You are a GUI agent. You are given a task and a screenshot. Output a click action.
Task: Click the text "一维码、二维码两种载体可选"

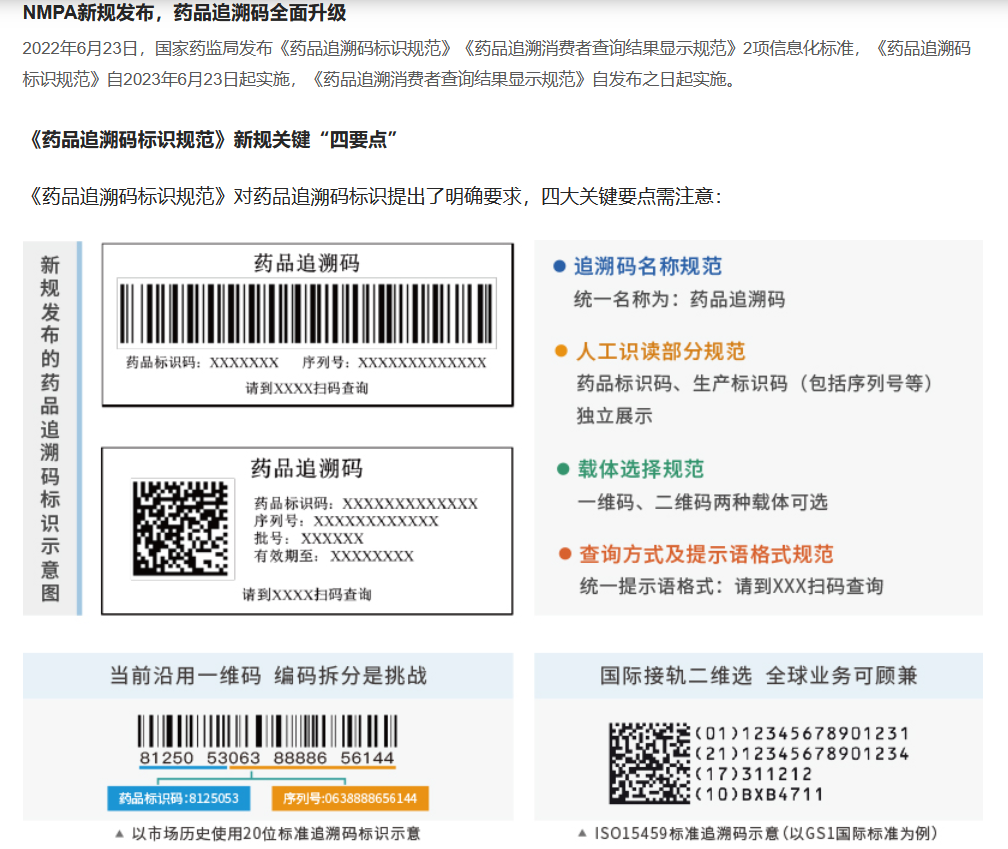[x=703, y=502]
